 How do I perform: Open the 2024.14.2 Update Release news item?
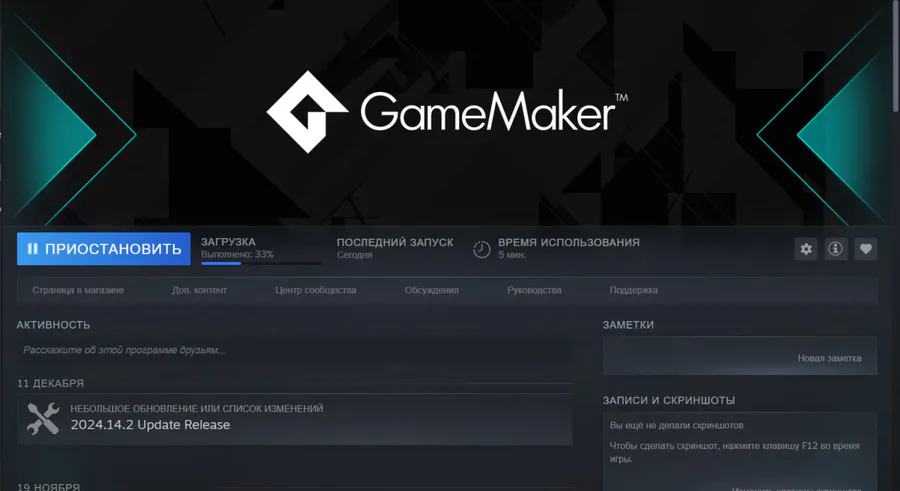[294, 419]
